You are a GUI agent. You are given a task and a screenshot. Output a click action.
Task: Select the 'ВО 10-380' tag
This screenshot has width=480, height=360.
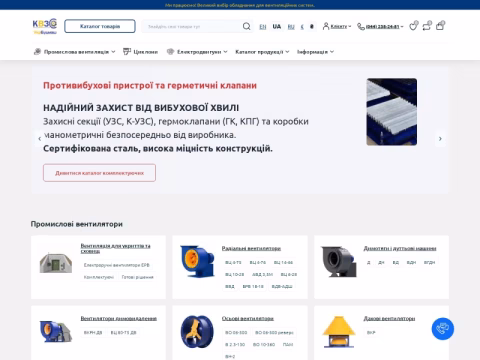[x=264, y=344]
